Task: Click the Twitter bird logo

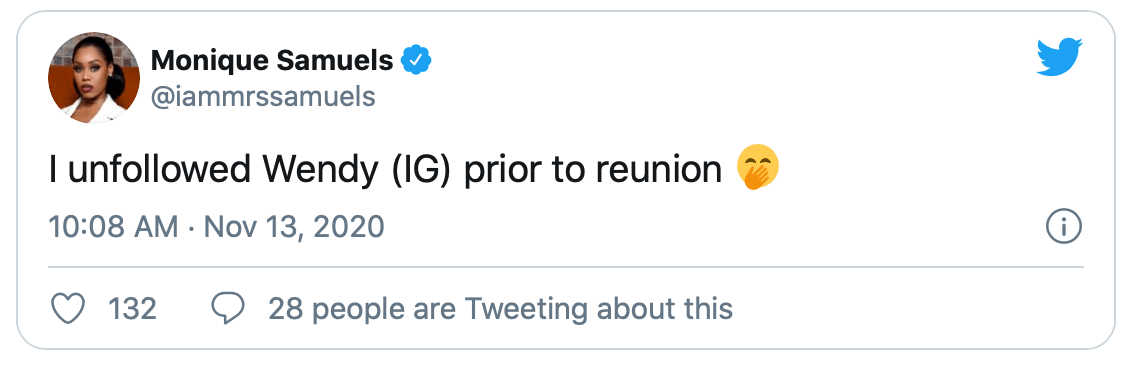Action: [x=1059, y=57]
